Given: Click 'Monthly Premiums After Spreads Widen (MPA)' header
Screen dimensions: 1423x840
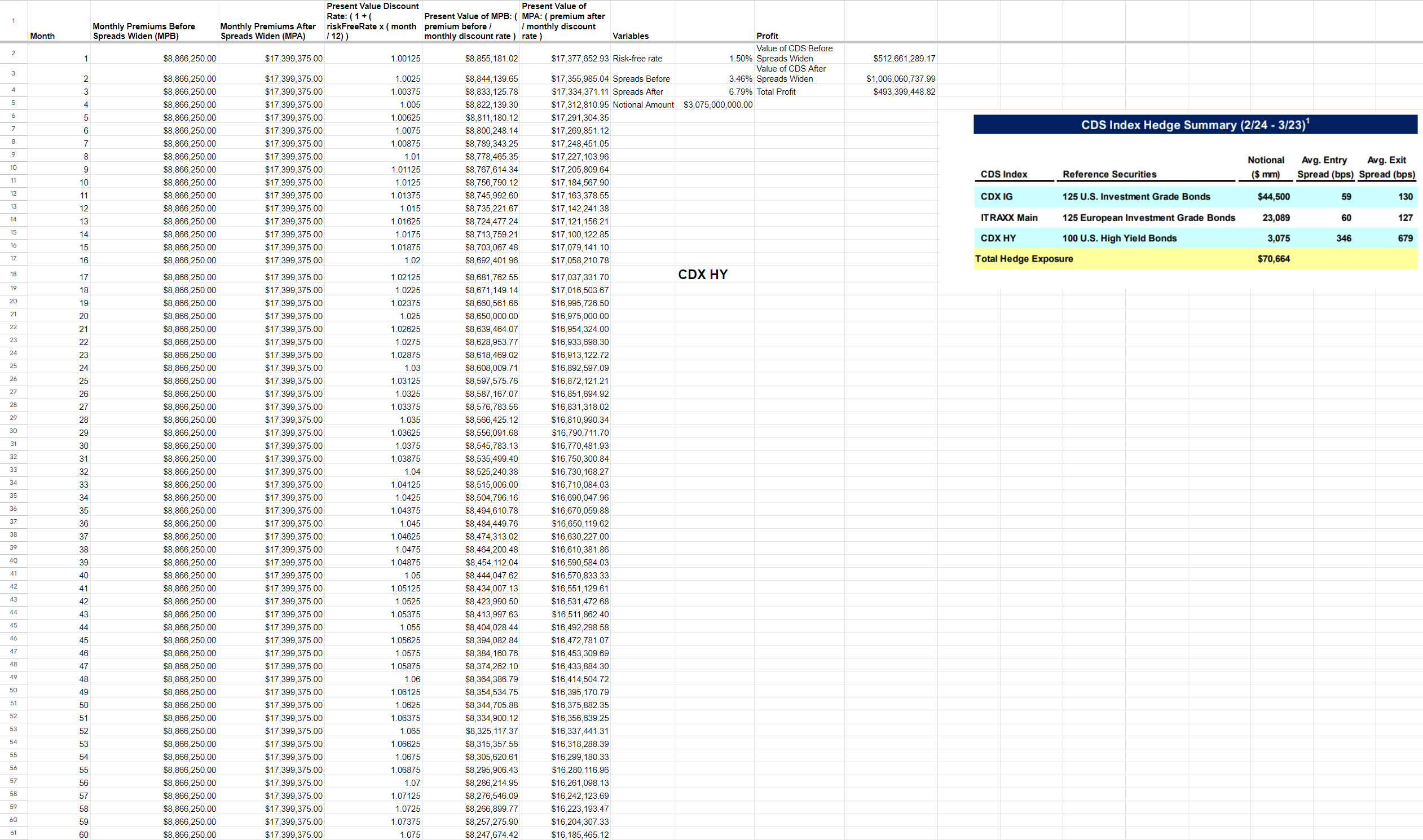Looking at the screenshot, I should tap(271, 21).
